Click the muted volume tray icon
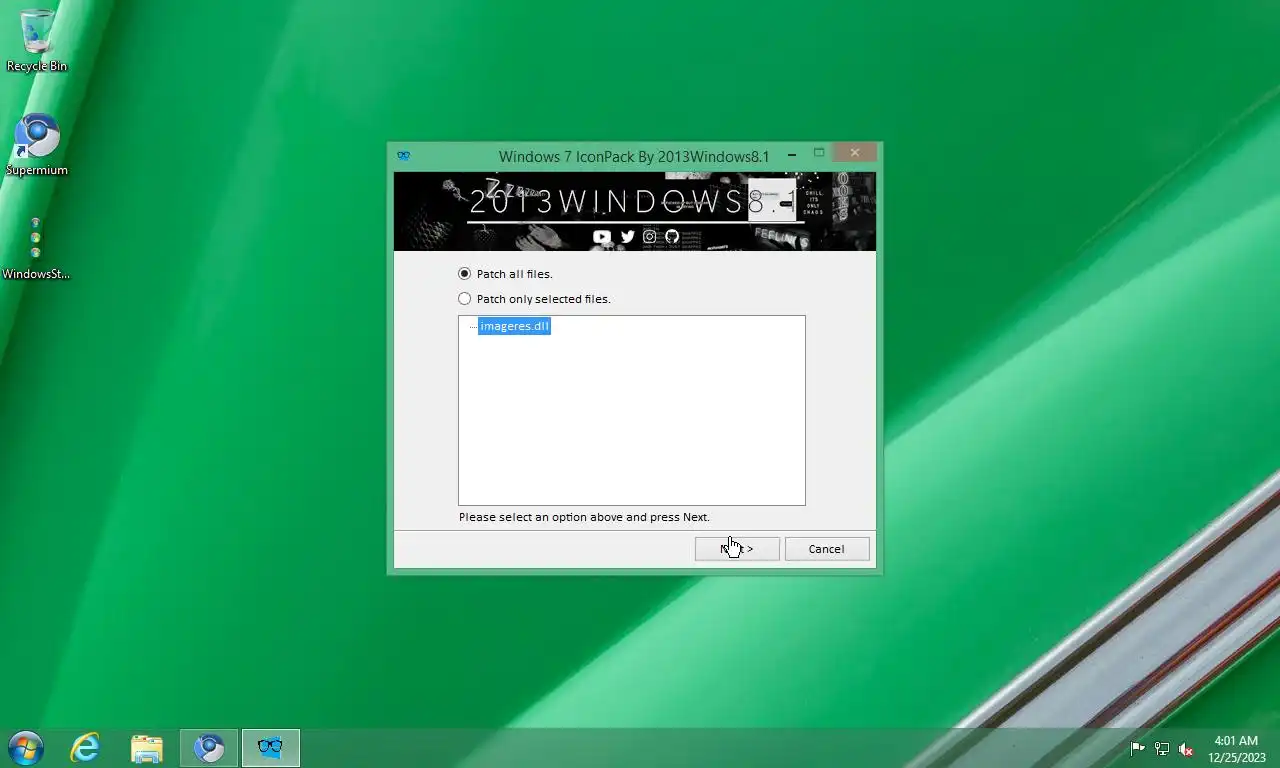 (1186, 749)
